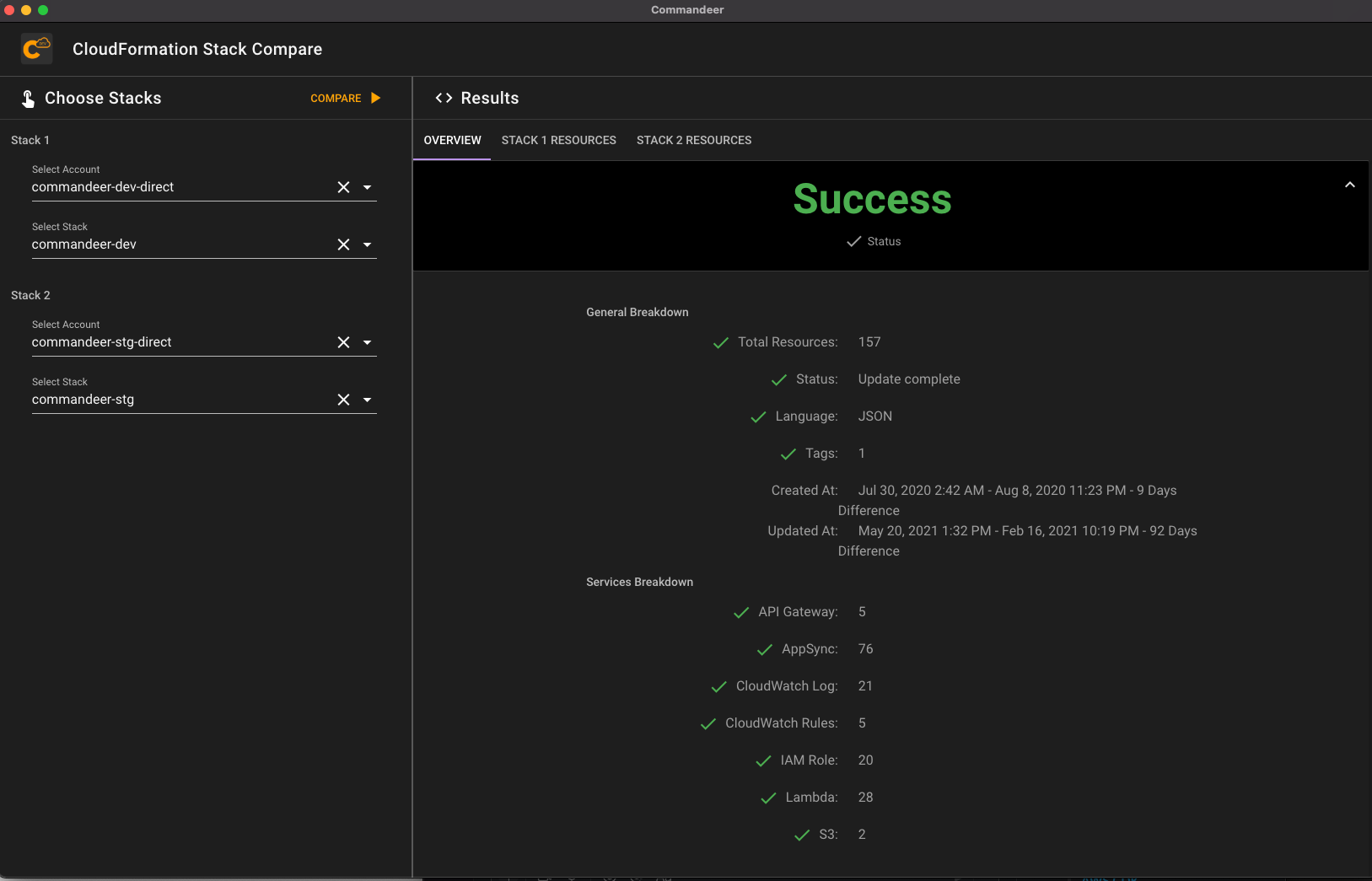This screenshot has height=881, width=1372.
Task: Click the green check next to Language
Action: tap(758, 416)
